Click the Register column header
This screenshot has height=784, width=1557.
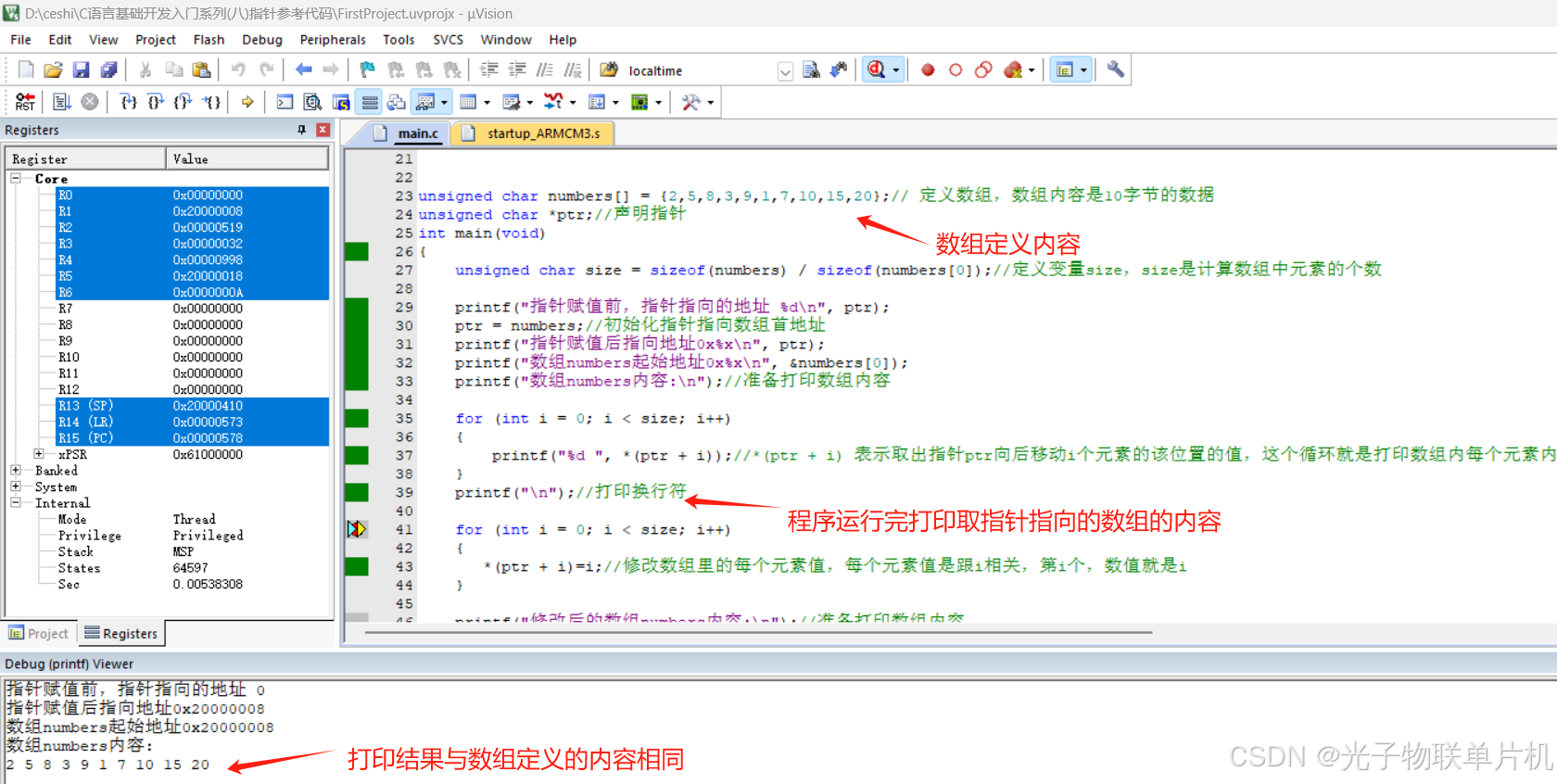point(86,158)
